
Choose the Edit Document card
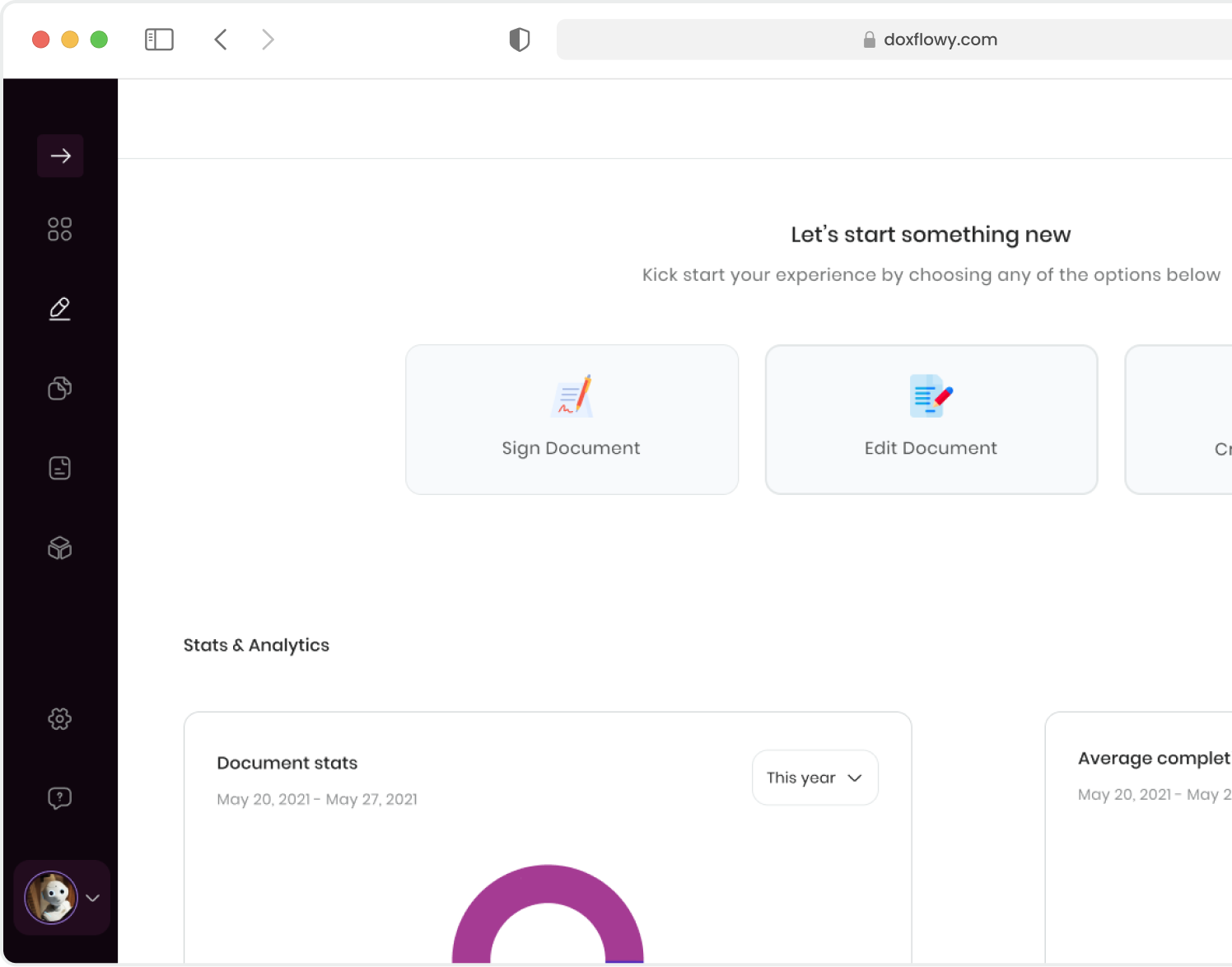coord(931,419)
